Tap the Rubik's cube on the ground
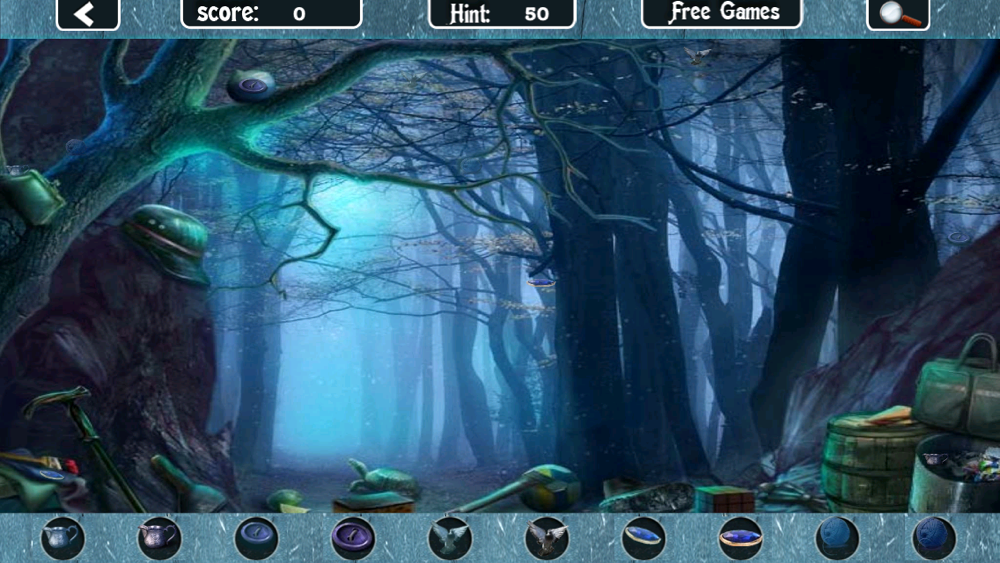1000x563 pixels. tap(724, 499)
